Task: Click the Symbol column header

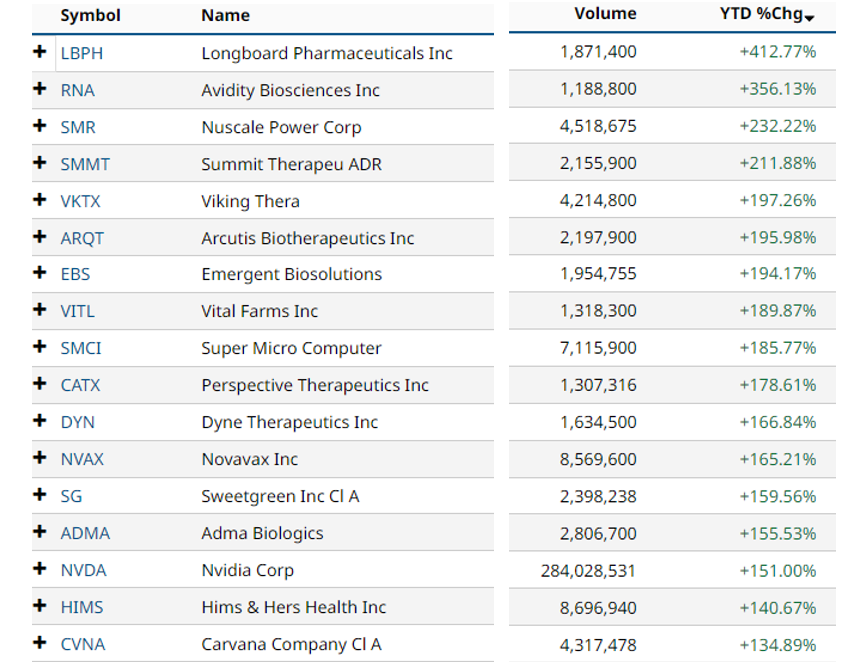Action: 90,15
